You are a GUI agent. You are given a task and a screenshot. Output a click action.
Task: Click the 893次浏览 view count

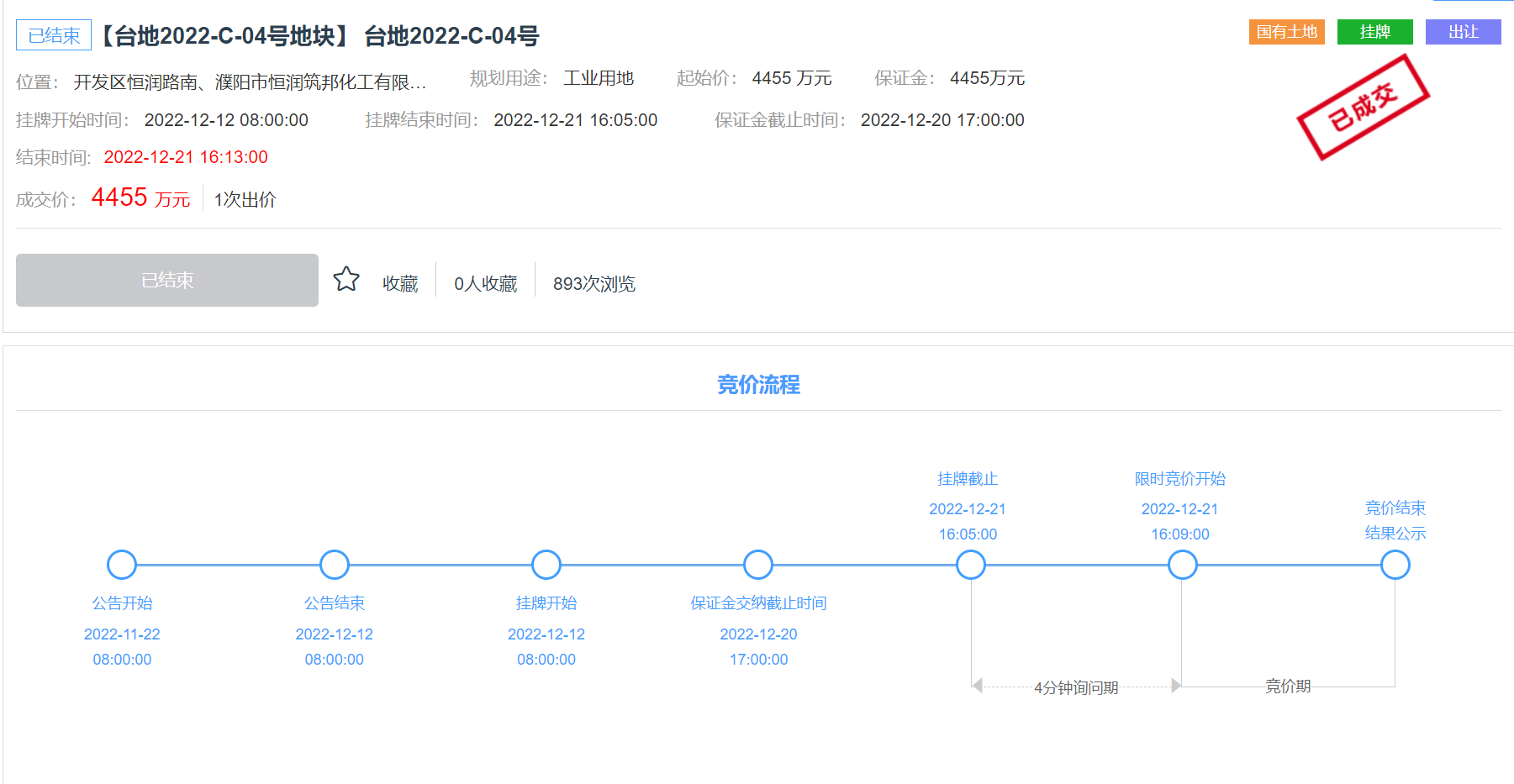[593, 284]
